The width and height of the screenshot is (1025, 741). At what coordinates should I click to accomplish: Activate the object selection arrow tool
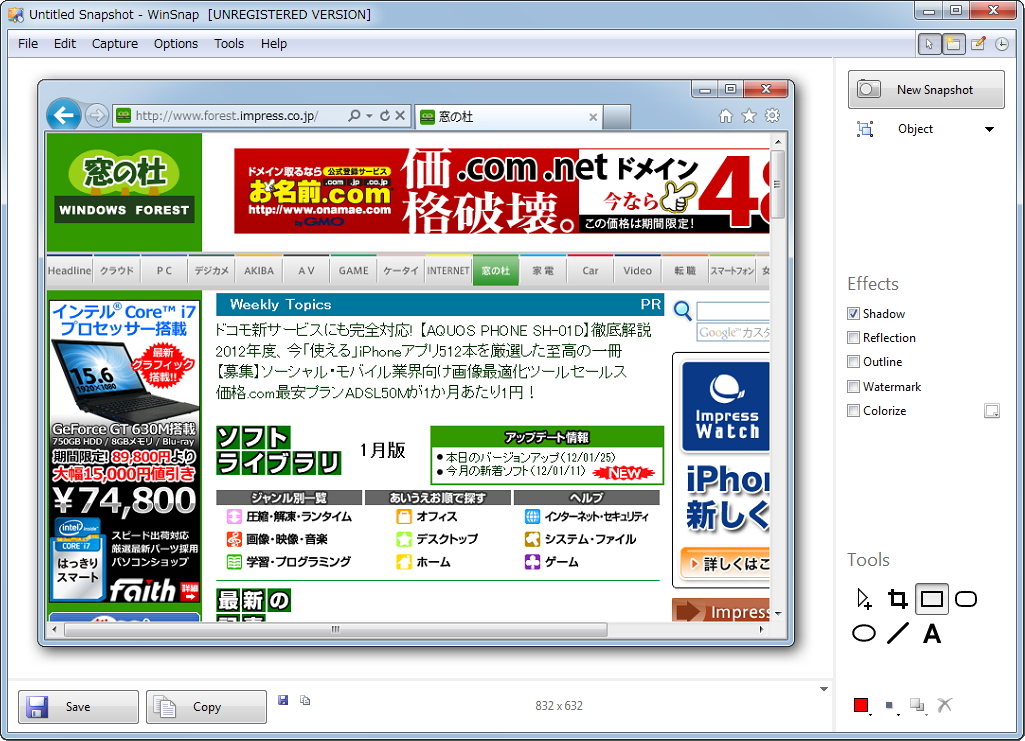pyautogui.click(x=863, y=598)
